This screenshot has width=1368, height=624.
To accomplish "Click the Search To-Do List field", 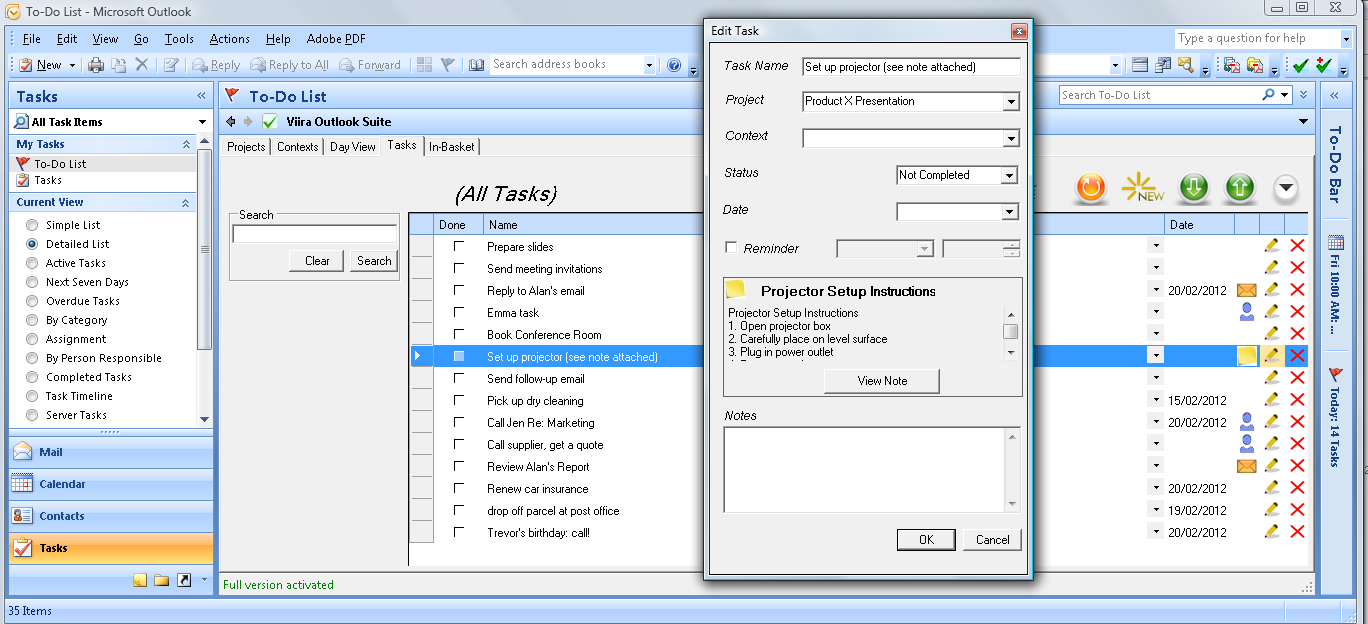I will (1160, 95).
